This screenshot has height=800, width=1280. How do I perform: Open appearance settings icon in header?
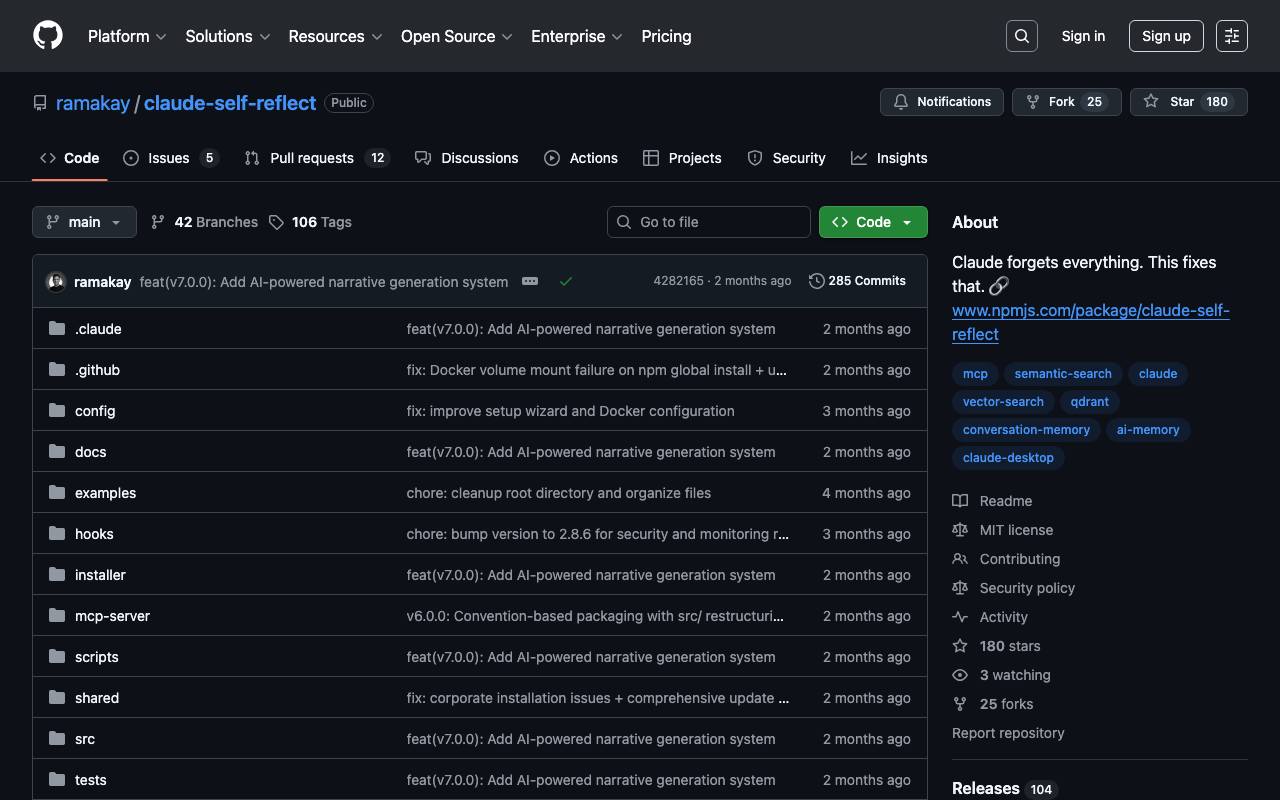pyautogui.click(x=1231, y=36)
